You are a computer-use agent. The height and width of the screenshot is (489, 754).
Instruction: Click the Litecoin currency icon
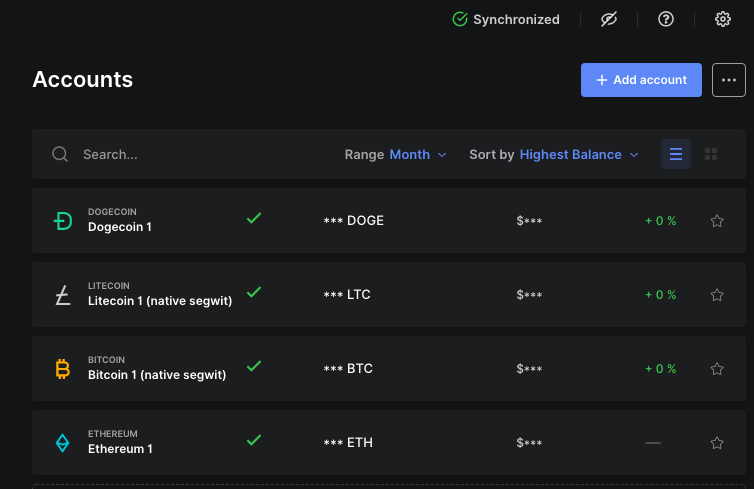click(63, 295)
